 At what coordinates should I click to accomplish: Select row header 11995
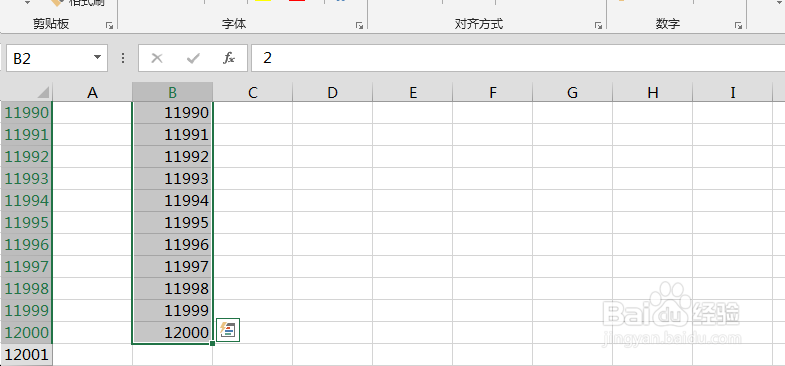(26, 223)
